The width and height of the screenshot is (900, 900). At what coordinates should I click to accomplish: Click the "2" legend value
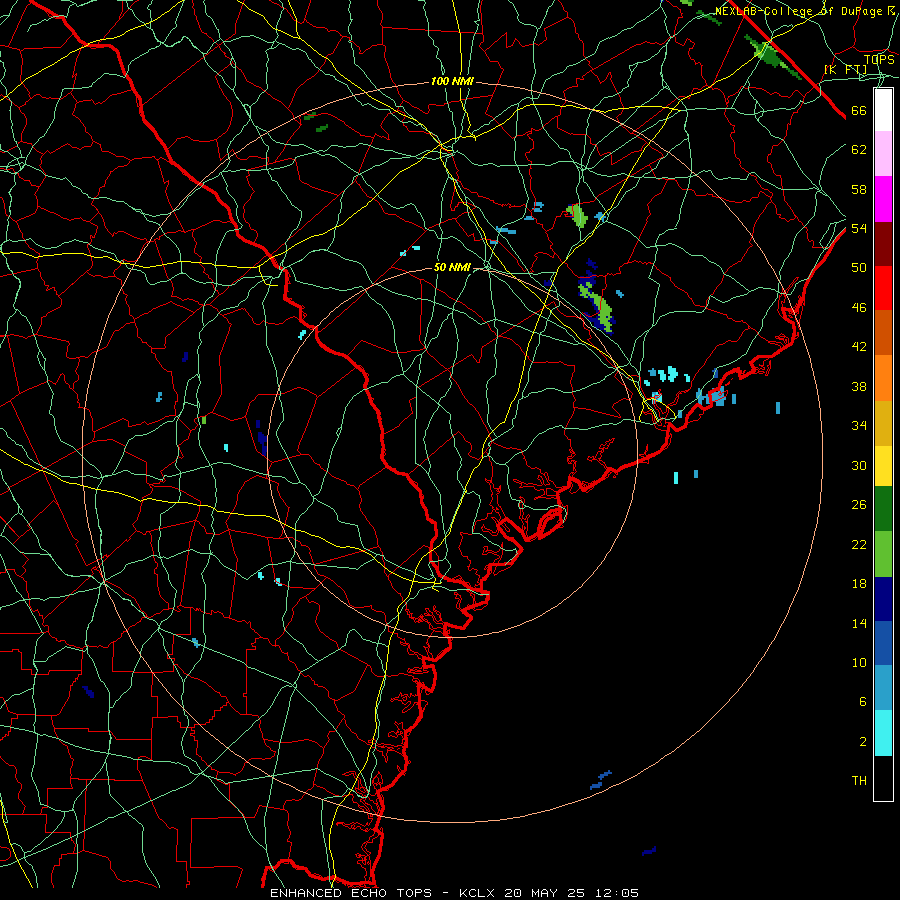click(x=862, y=742)
